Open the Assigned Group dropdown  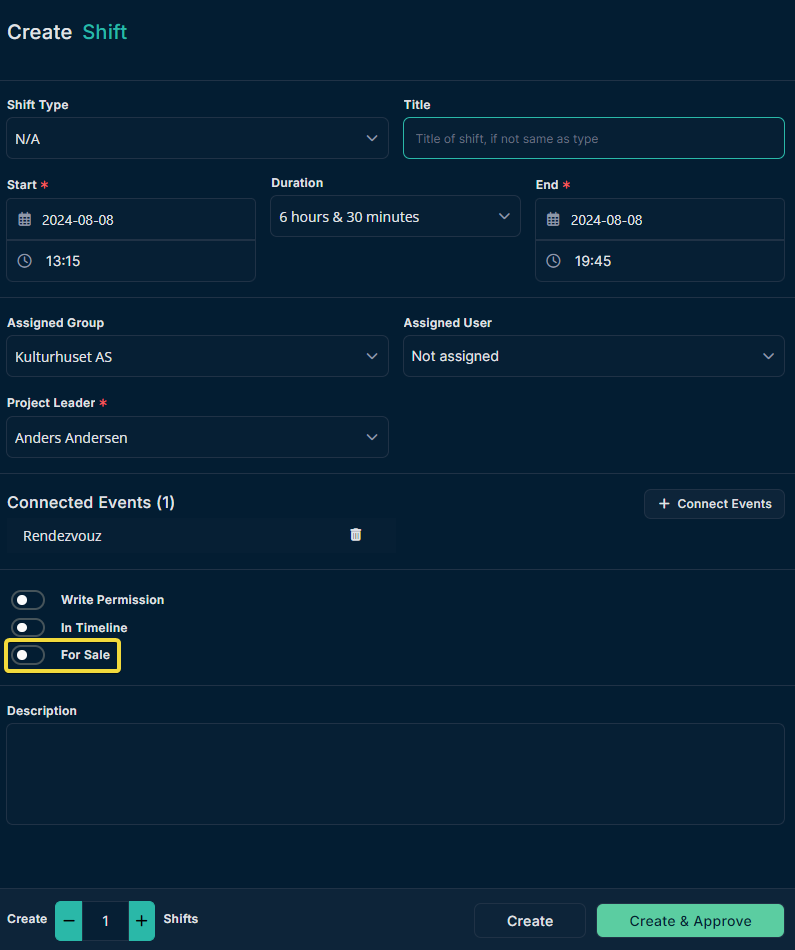[198, 356]
